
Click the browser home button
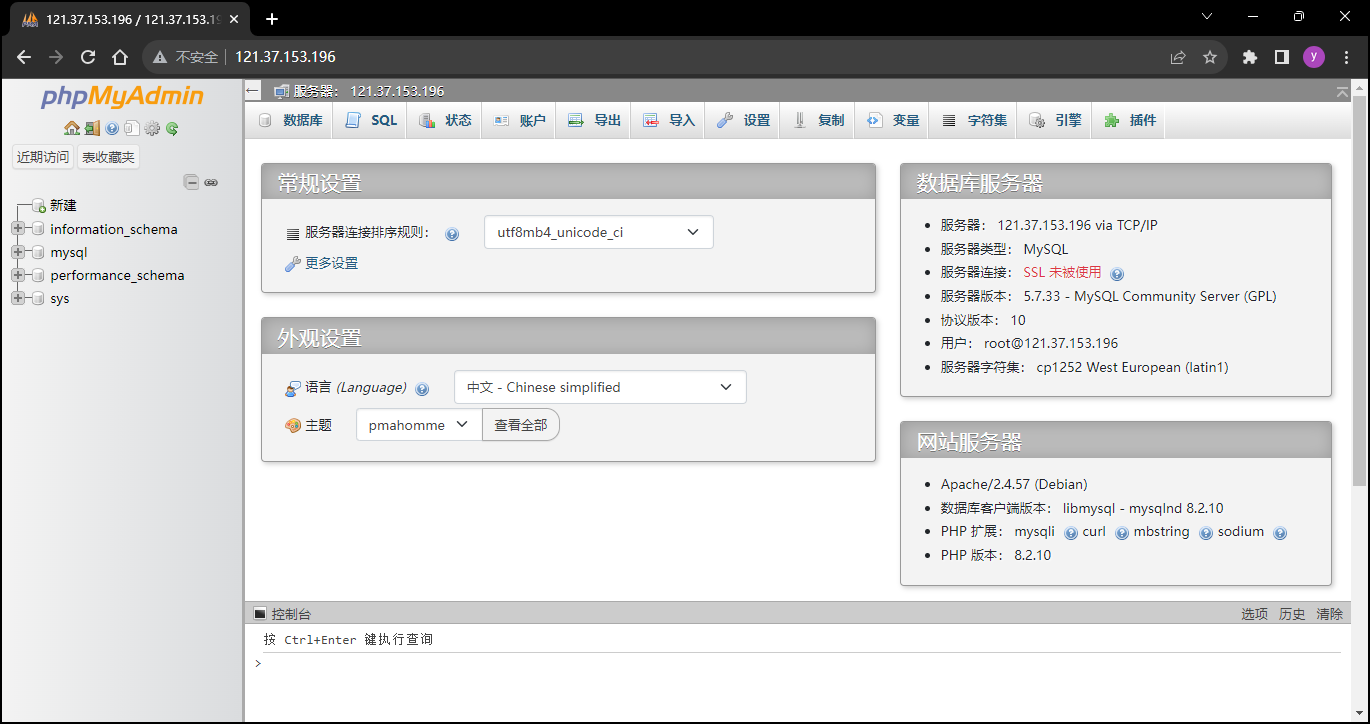pyautogui.click(x=120, y=57)
